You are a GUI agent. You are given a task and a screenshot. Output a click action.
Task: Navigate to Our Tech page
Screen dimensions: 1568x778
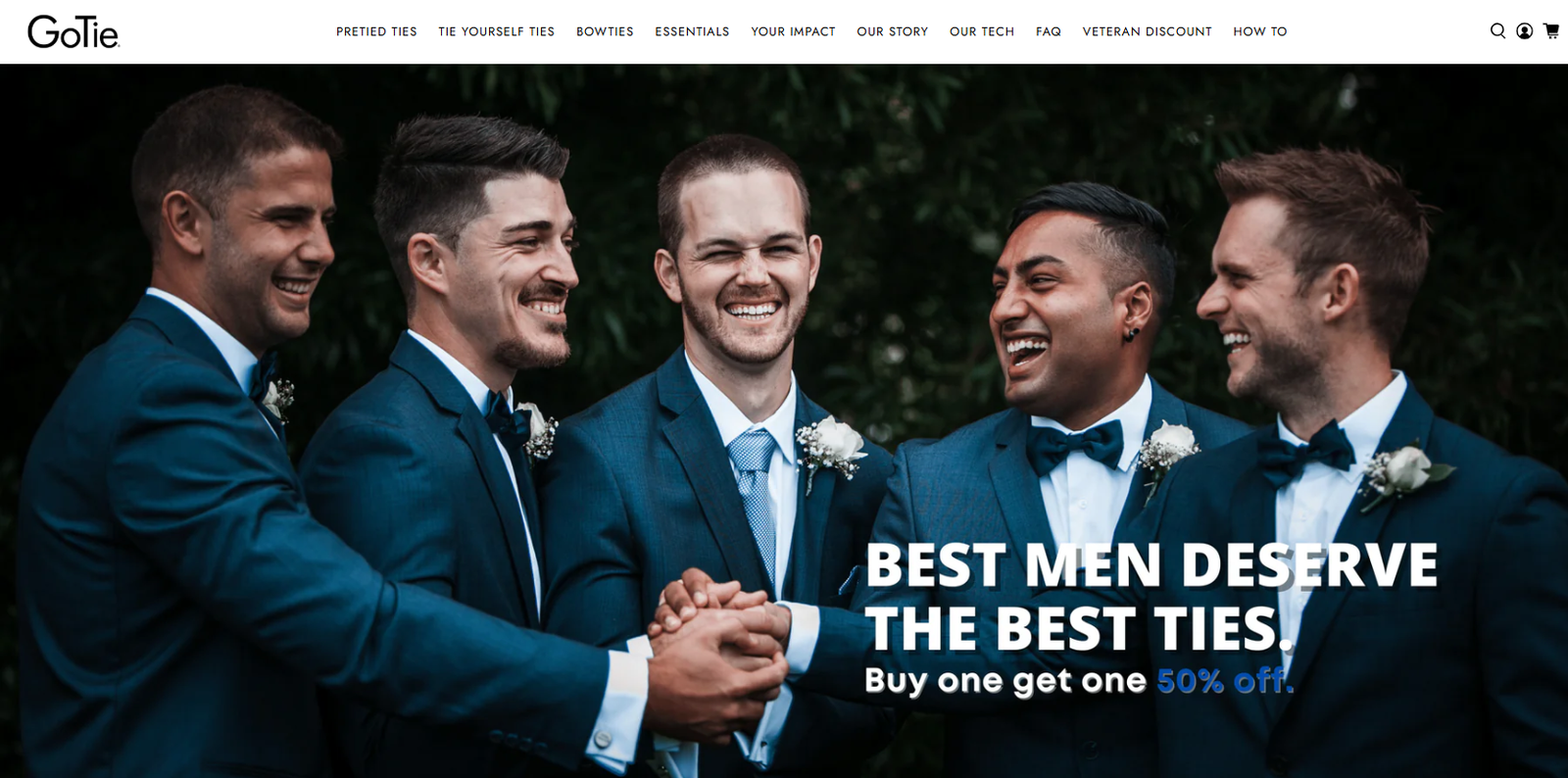point(982,31)
